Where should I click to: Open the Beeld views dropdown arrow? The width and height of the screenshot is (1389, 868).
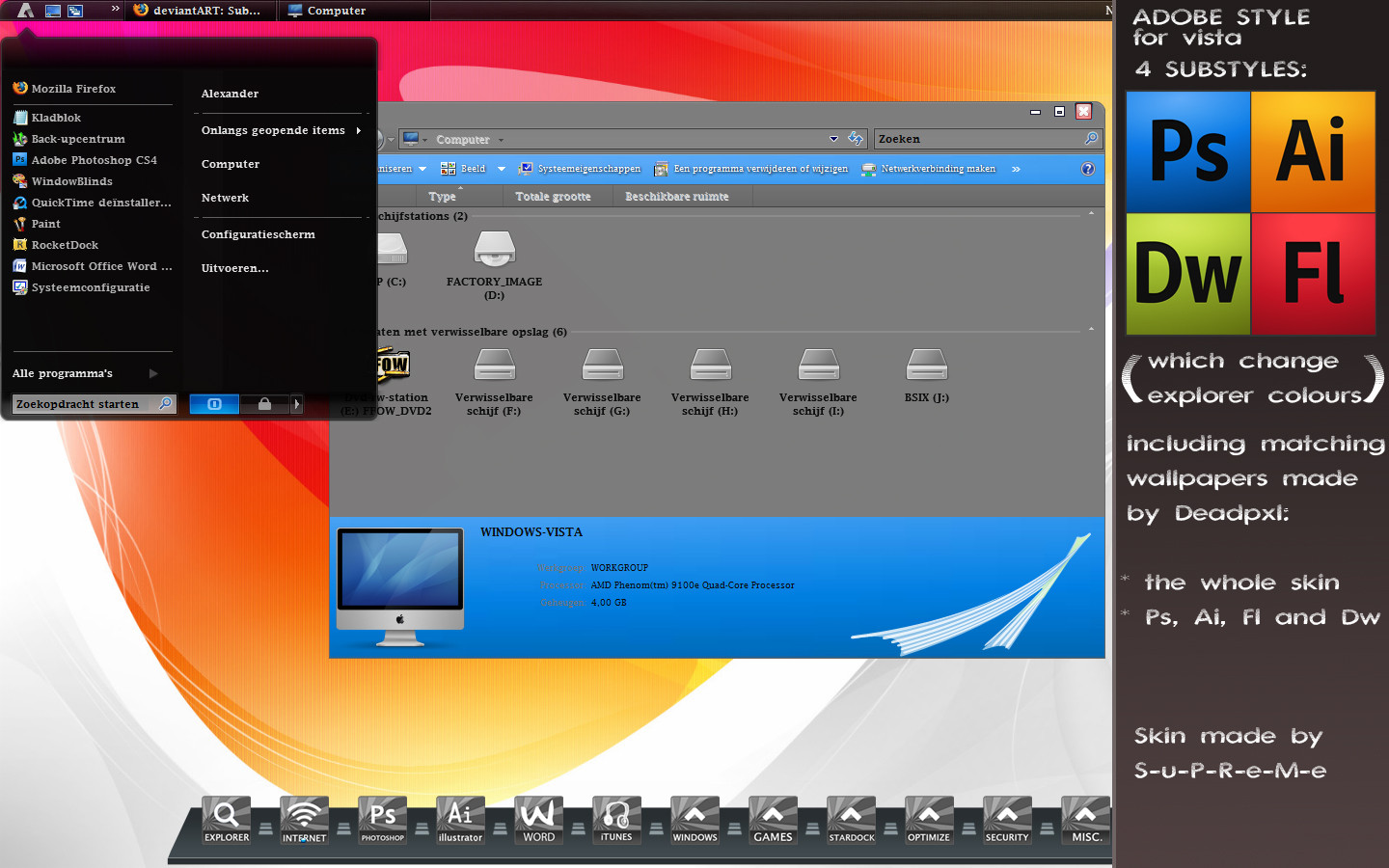[501, 169]
